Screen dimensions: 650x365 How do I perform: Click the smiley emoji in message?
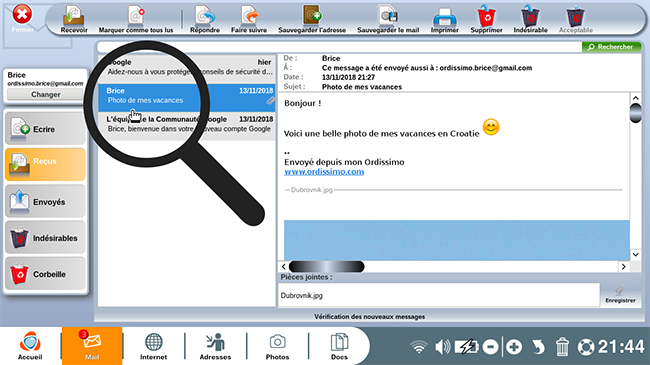[491, 127]
